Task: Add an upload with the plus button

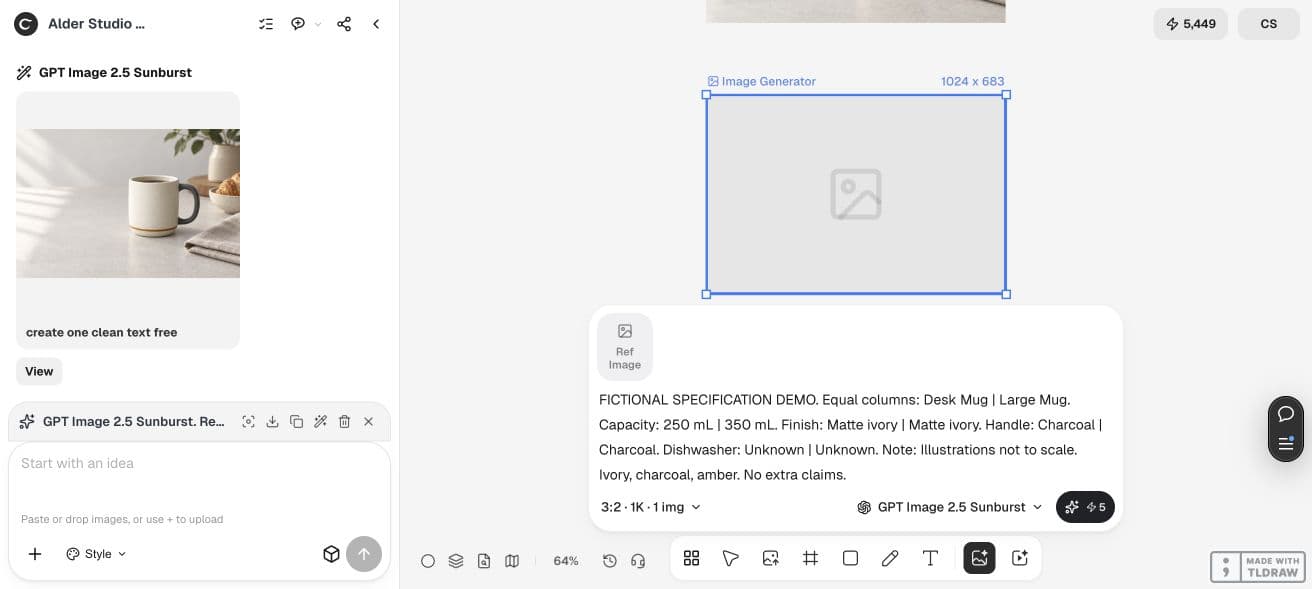Action: [35, 554]
